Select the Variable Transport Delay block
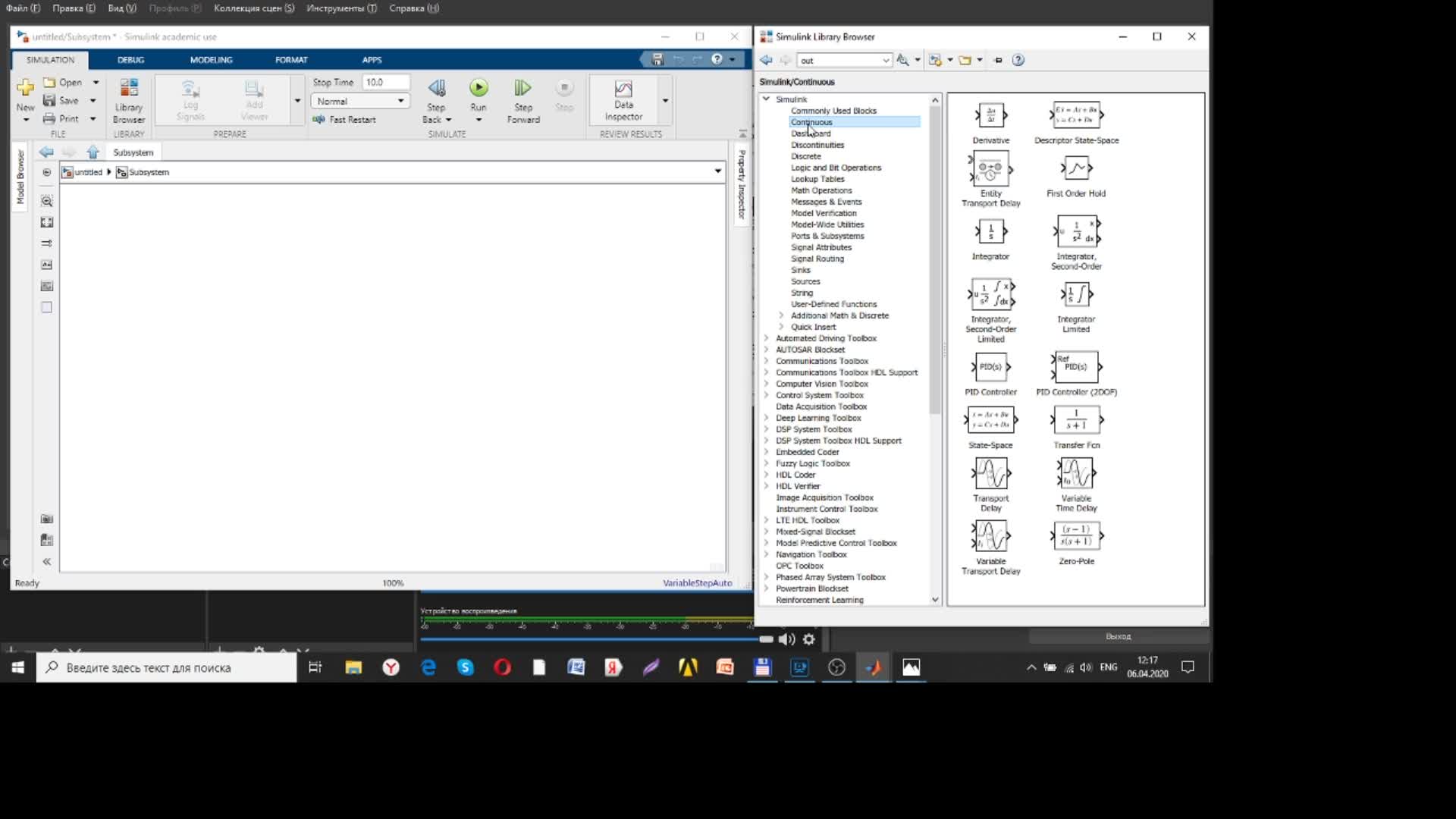The width and height of the screenshot is (1456, 819). point(990,536)
